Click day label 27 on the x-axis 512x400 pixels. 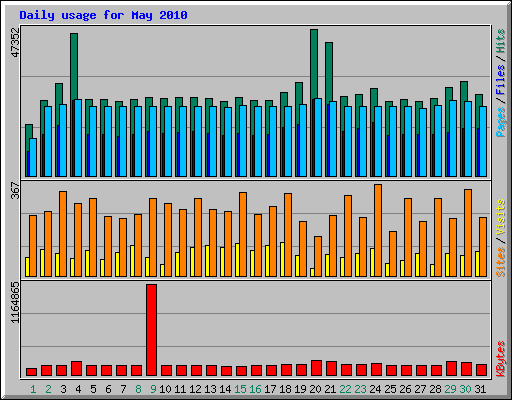[x=420, y=389]
